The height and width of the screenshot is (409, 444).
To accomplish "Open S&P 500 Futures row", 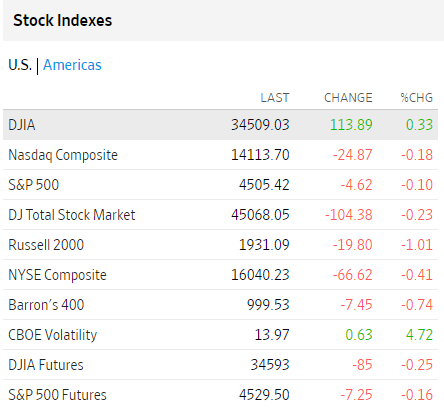I will click(220, 395).
